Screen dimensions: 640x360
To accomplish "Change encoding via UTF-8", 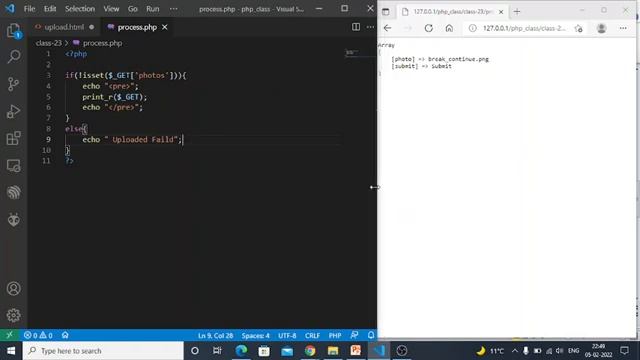I will click(x=287, y=336).
